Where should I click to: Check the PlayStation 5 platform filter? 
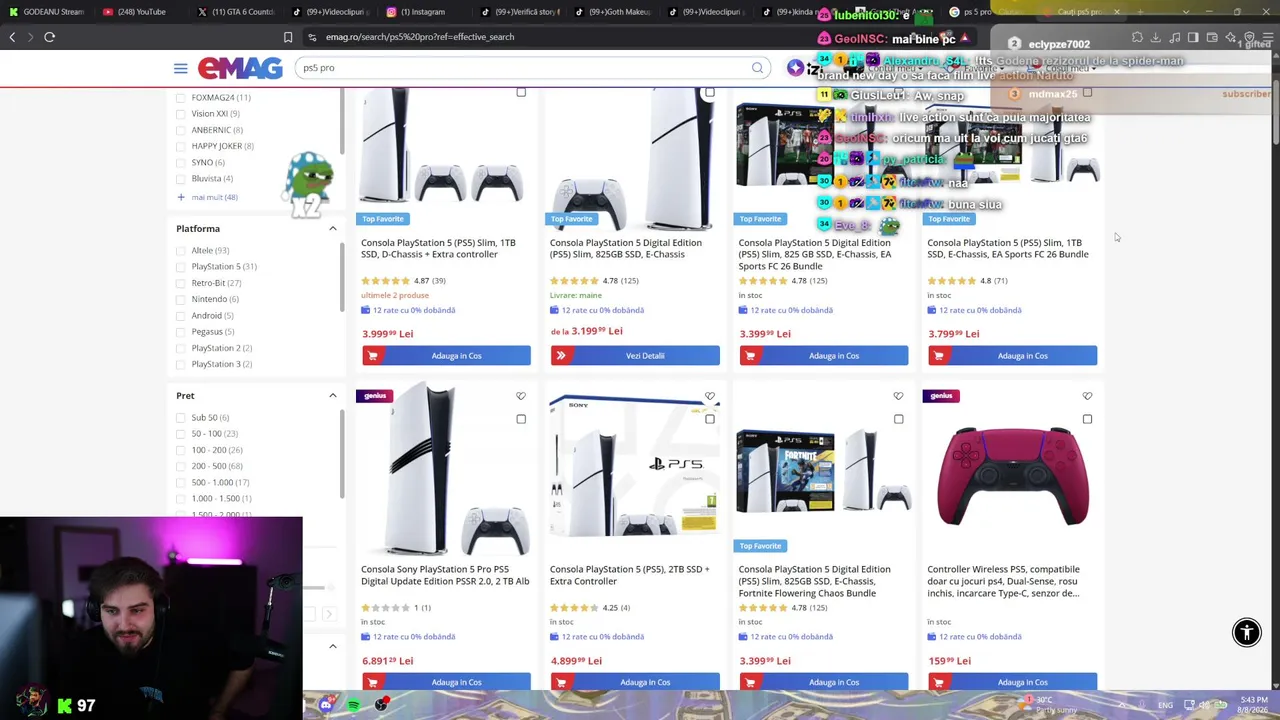[180, 267]
